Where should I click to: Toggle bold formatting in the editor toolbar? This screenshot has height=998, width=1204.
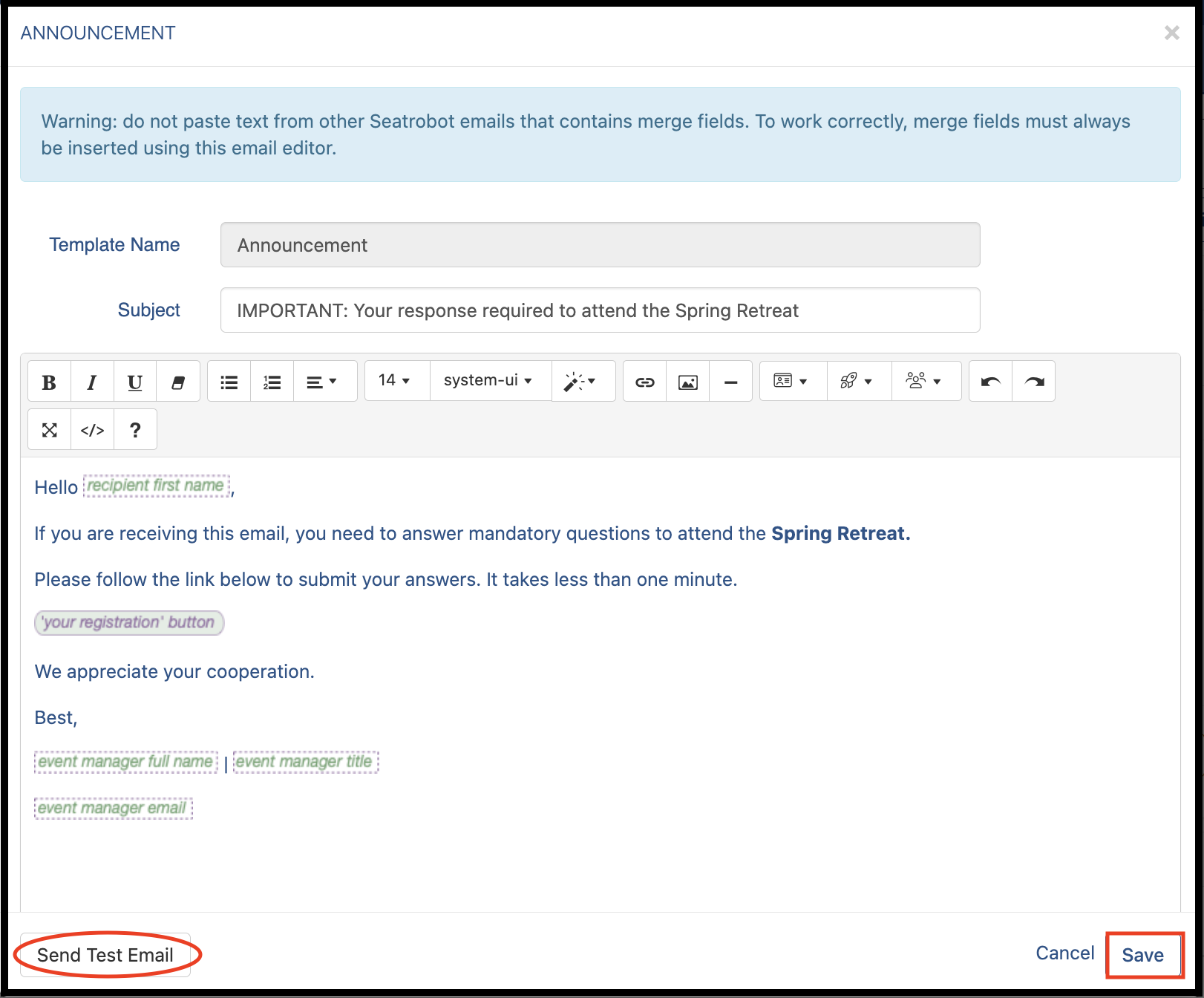pyautogui.click(x=49, y=382)
